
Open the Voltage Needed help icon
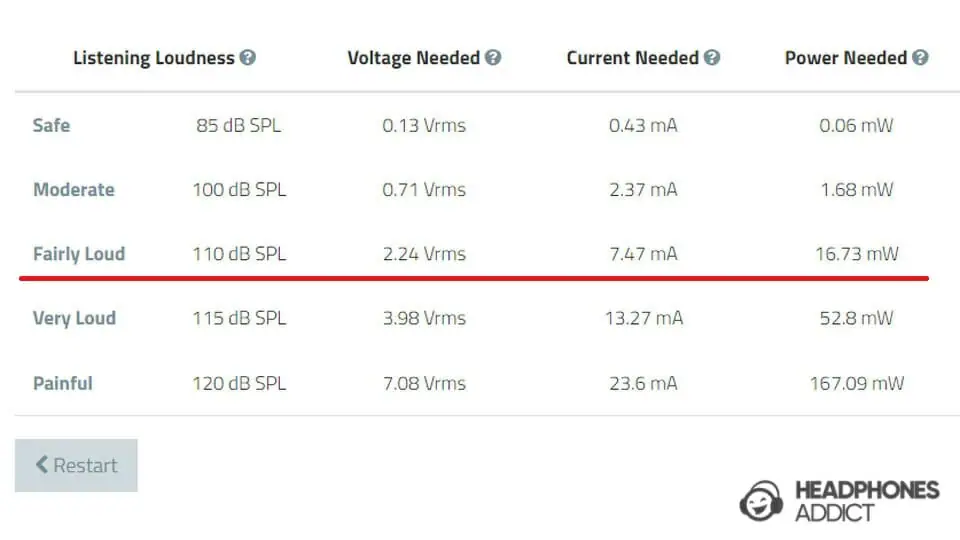[x=493, y=58]
